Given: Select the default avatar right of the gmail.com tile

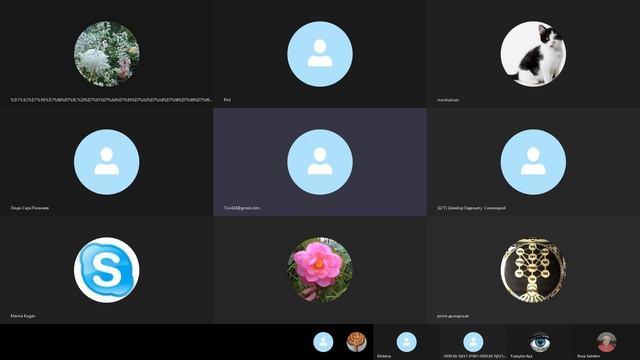Looking at the screenshot, I should pyautogui.click(x=533, y=162).
